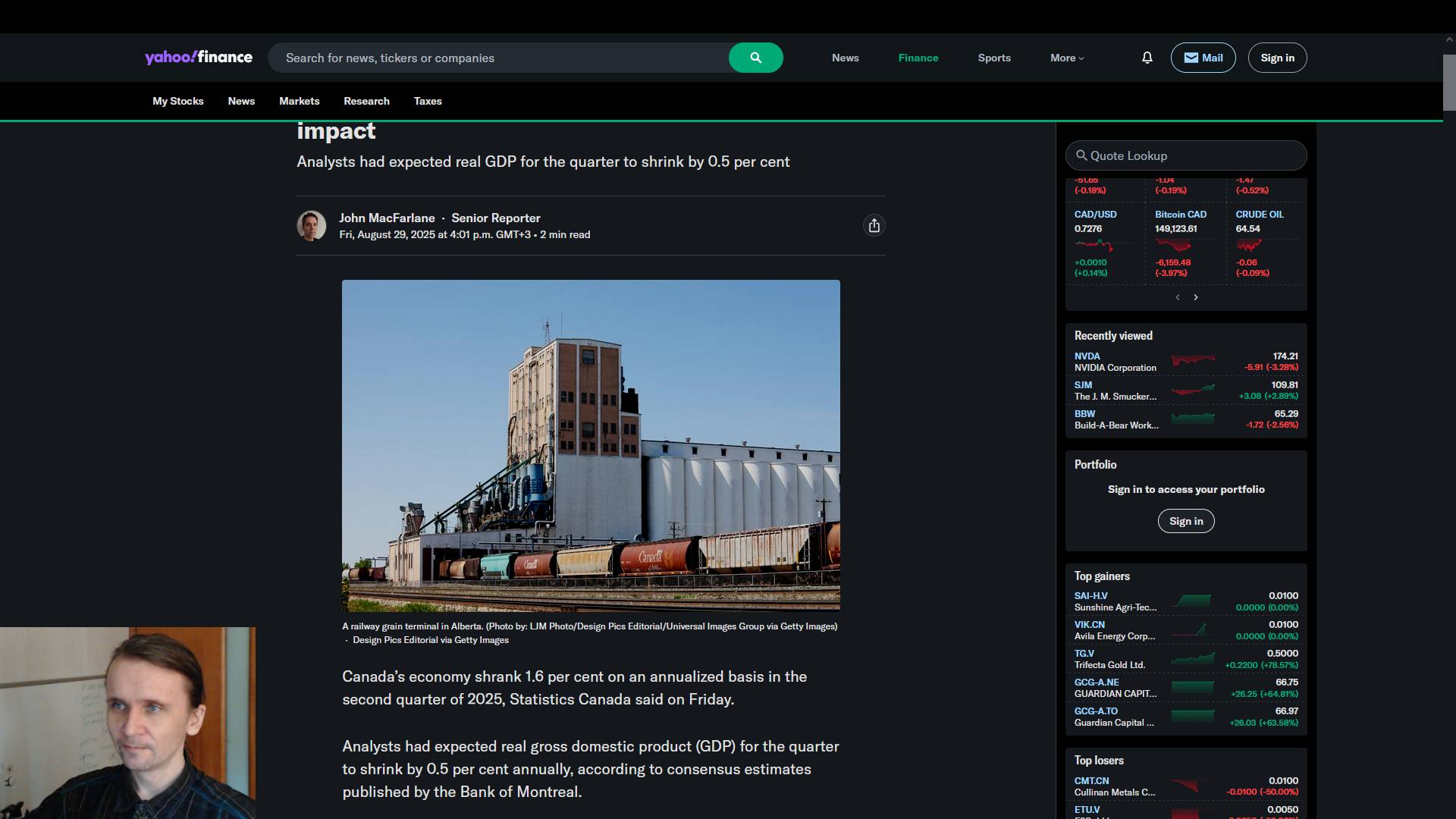The height and width of the screenshot is (819, 1456).
Task: Go to previous market ticker page
Action: click(1177, 297)
